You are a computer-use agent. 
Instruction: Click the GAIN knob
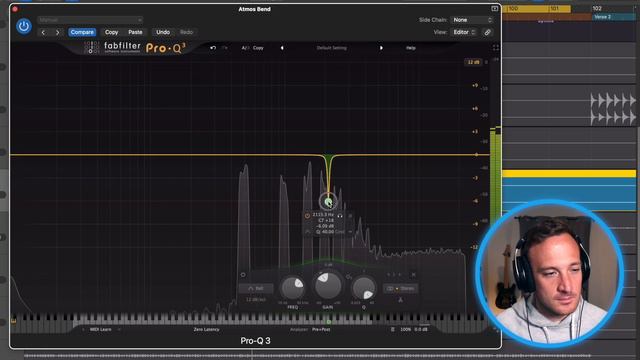pos(327,285)
